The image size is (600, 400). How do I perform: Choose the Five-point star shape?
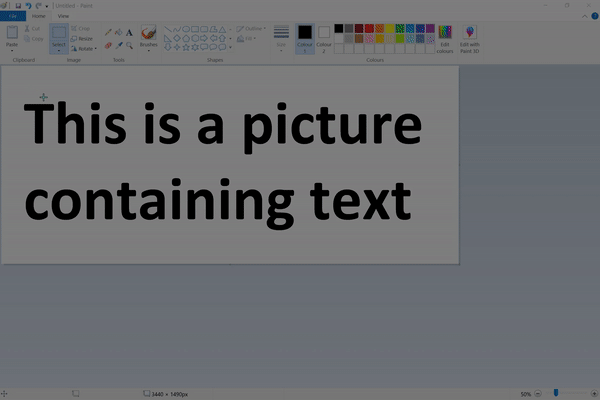[x=186, y=47]
